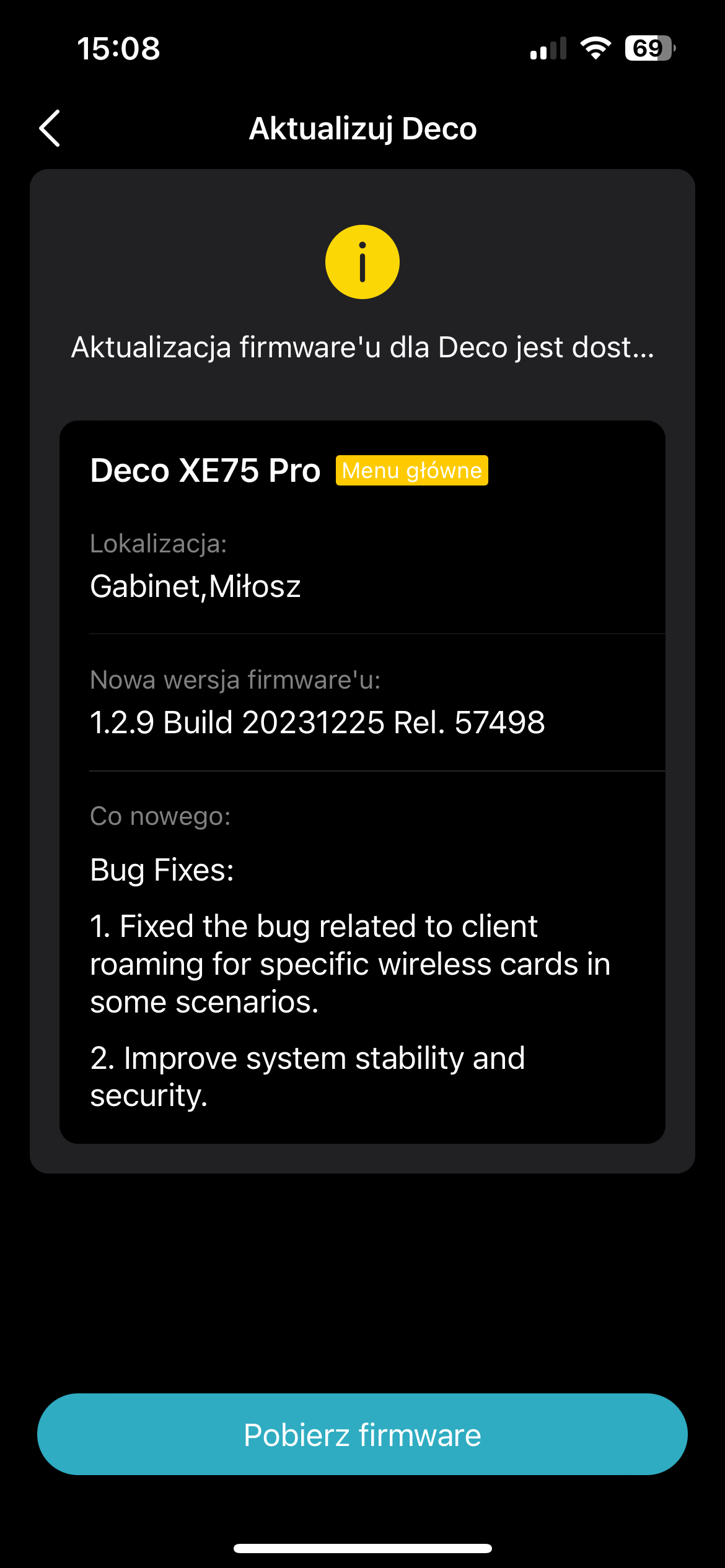
Task: Tap the system stability and security note
Action: click(x=307, y=1076)
